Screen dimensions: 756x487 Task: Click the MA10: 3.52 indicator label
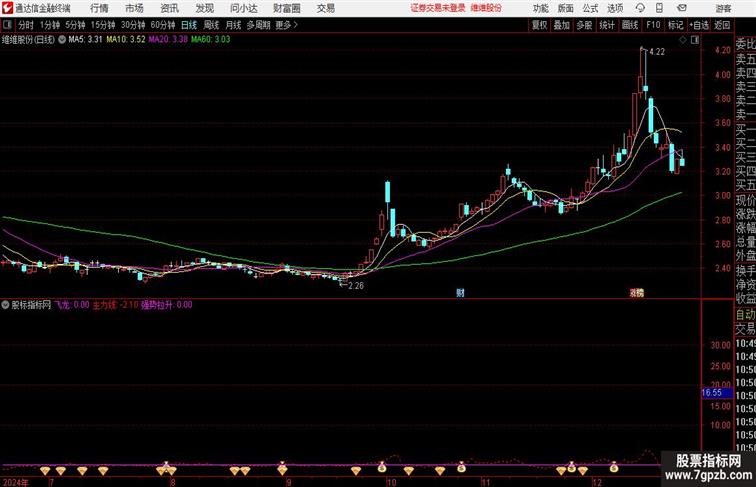click(126, 40)
